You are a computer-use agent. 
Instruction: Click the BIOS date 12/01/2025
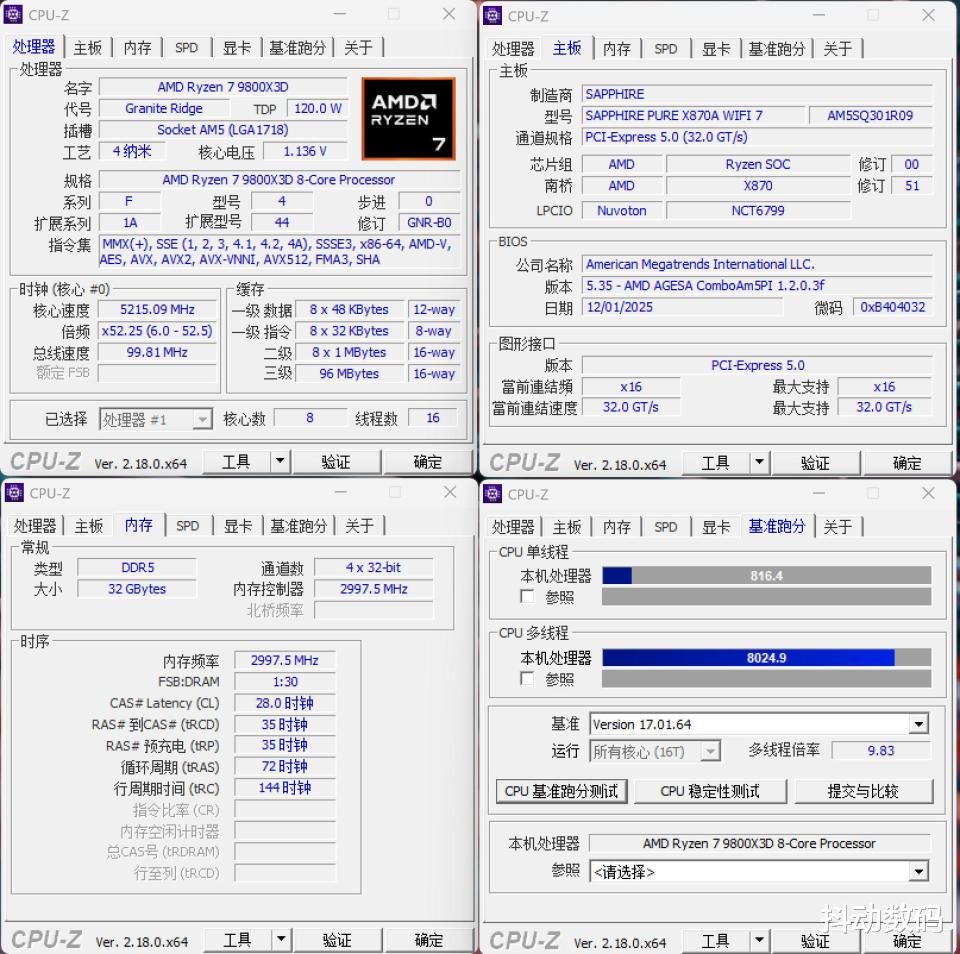(682, 307)
